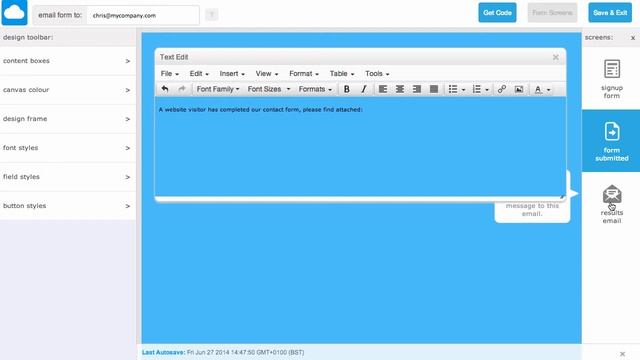Screen dimensions: 640x360
Task: Expand font styles section
Action: point(68,148)
